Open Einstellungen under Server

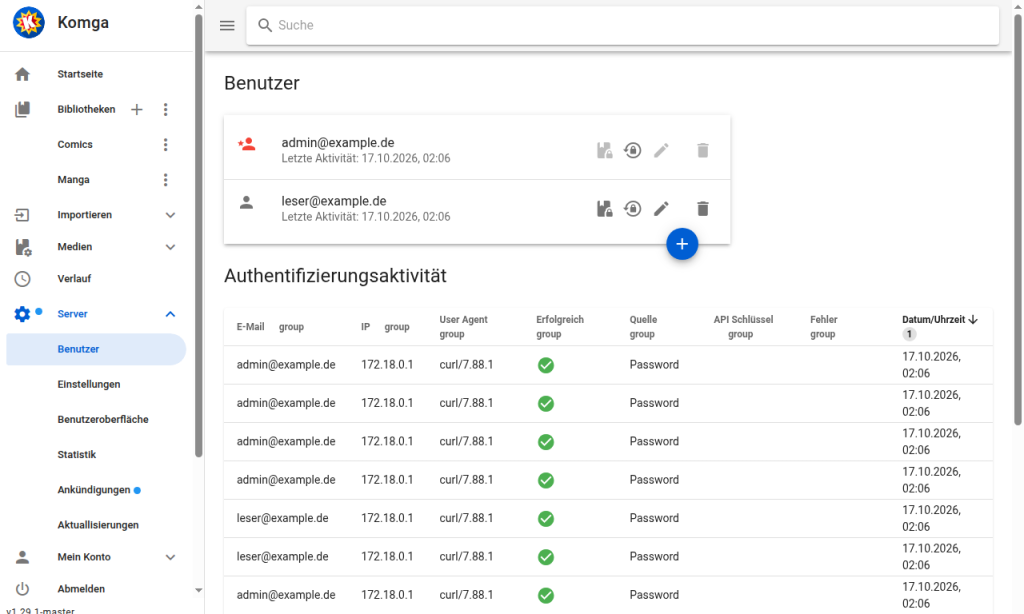click(89, 385)
